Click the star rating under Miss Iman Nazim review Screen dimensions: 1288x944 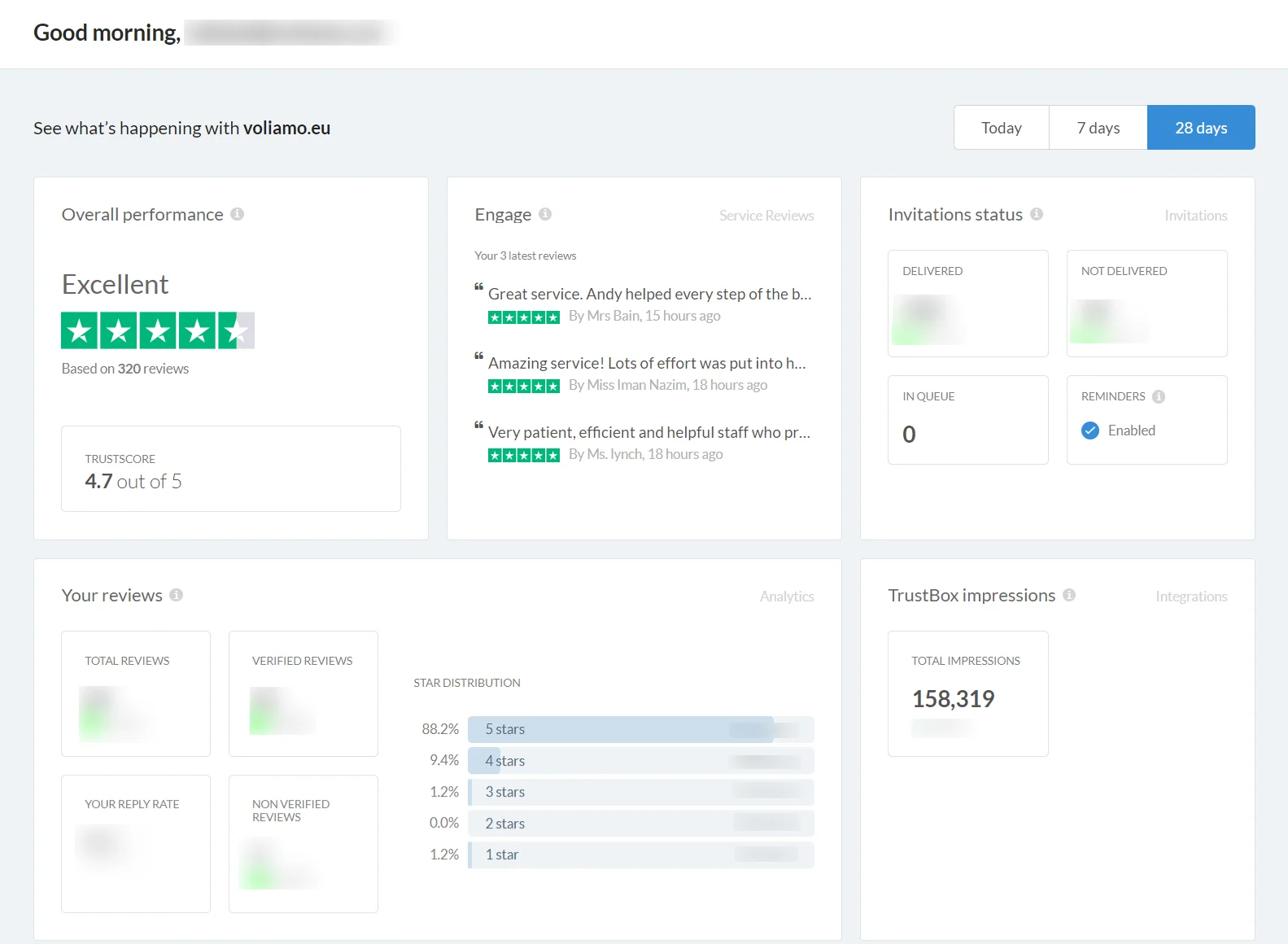[x=524, y=387]
